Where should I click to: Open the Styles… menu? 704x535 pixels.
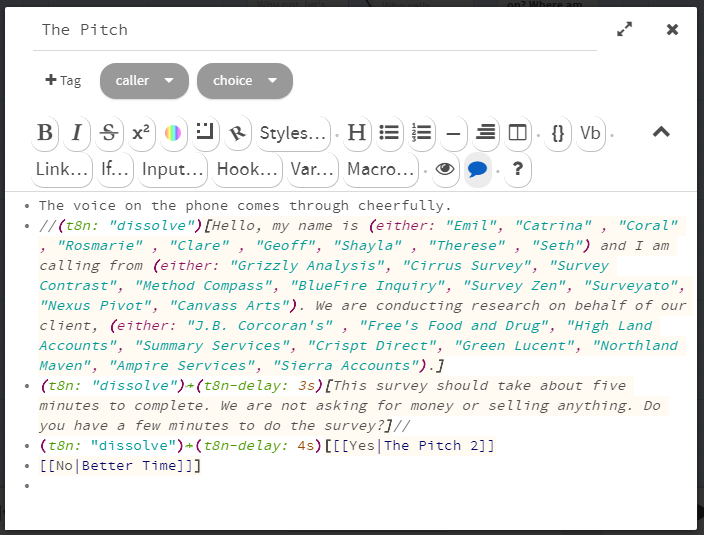293,133
